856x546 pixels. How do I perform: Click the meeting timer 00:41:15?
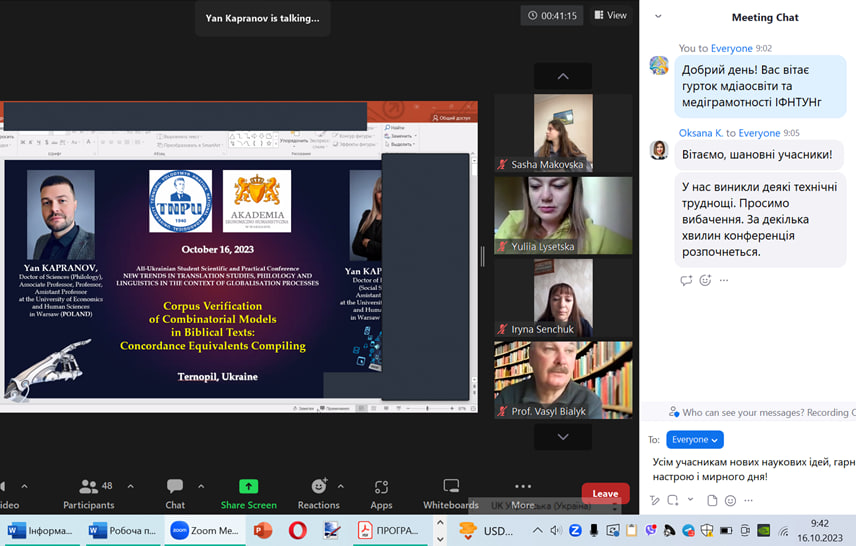552,16
